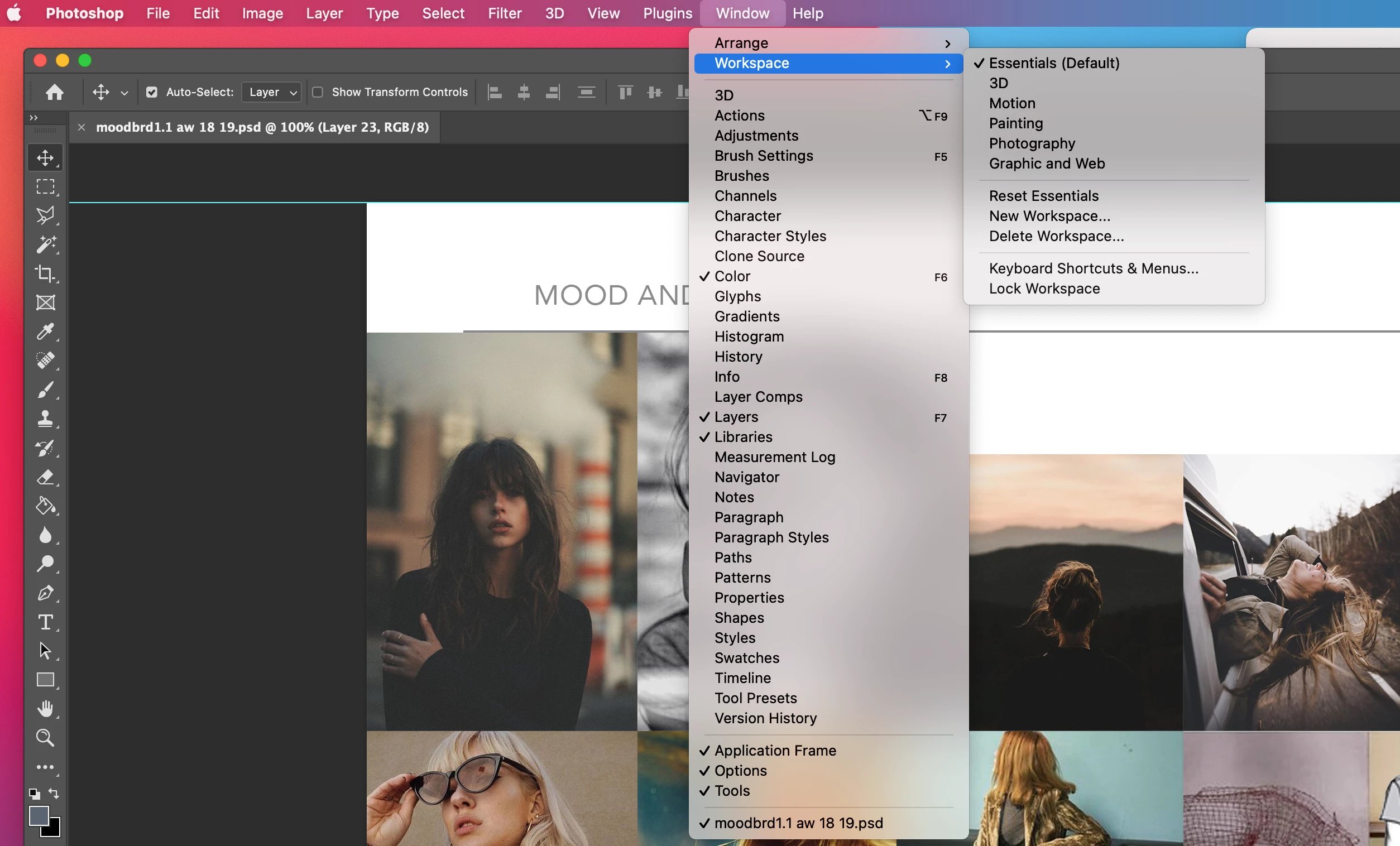Click the foreground color swatch
This screenshot has width=1400, height=846.
(x=39, y=816)
